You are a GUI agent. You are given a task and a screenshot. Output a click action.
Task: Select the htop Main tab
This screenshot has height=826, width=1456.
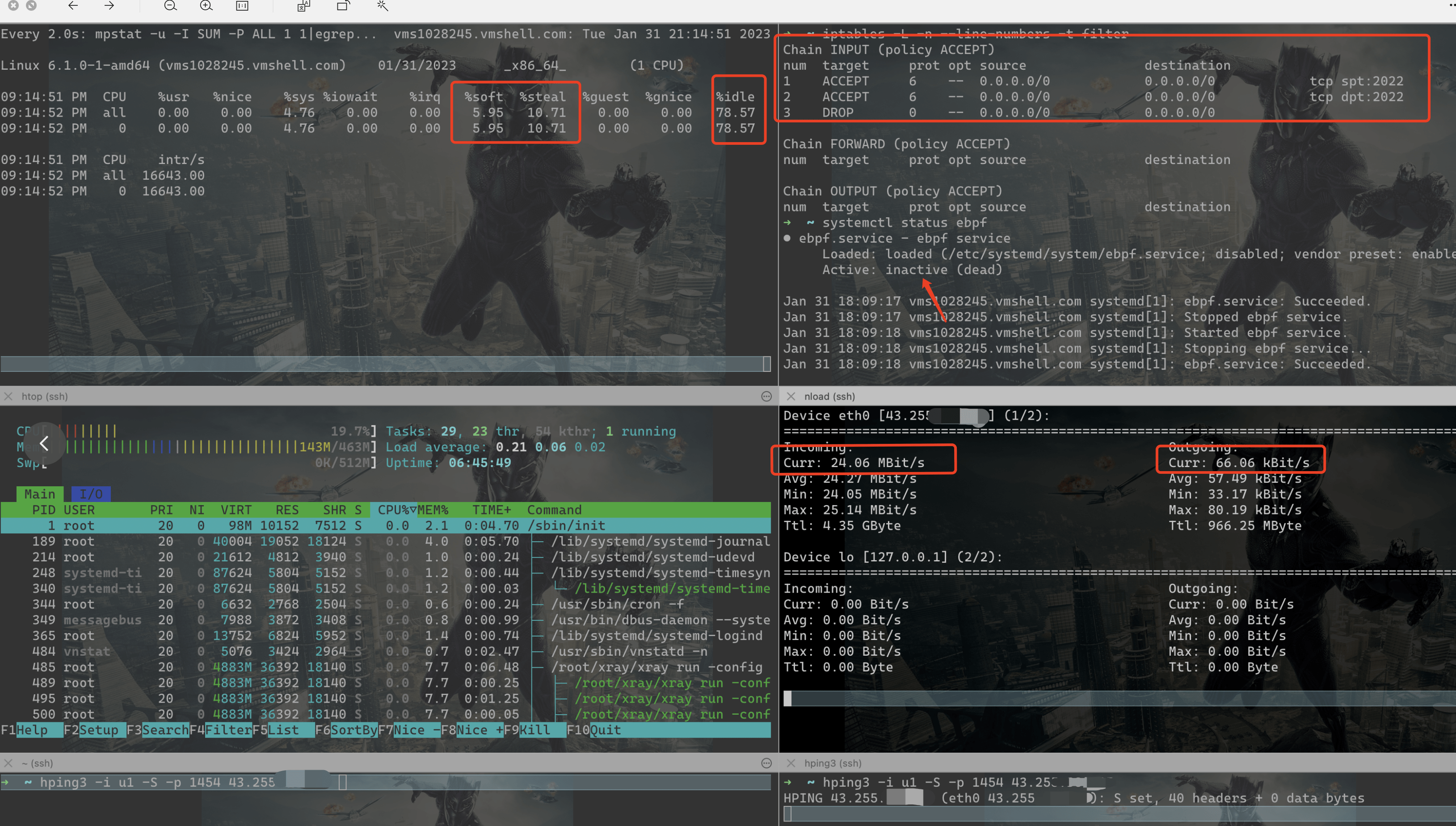point(39,493)
